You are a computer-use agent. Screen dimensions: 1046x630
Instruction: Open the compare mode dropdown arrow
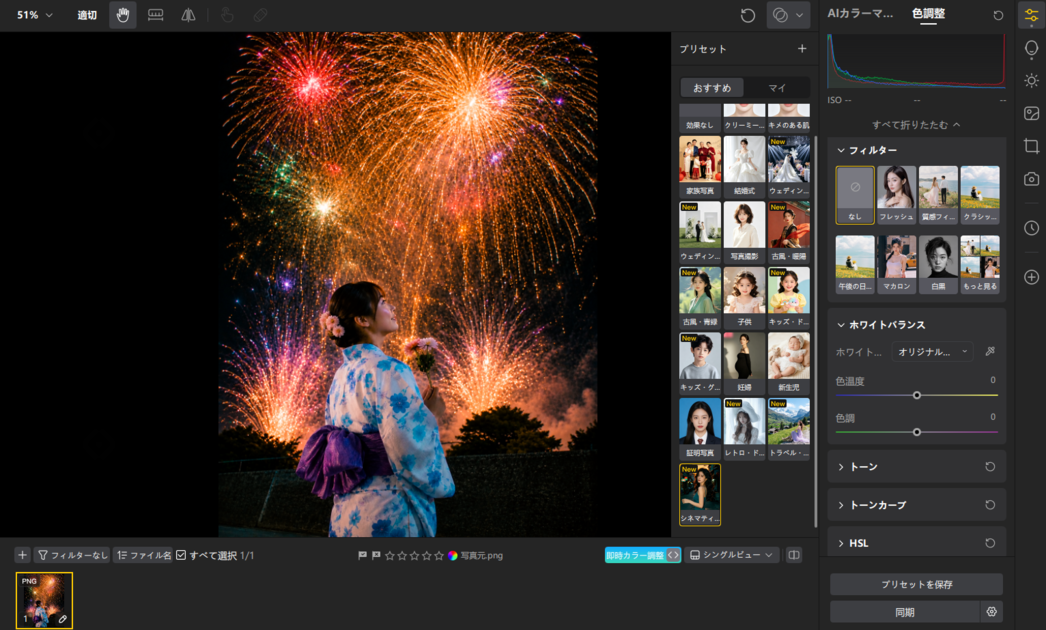(800, 15)
